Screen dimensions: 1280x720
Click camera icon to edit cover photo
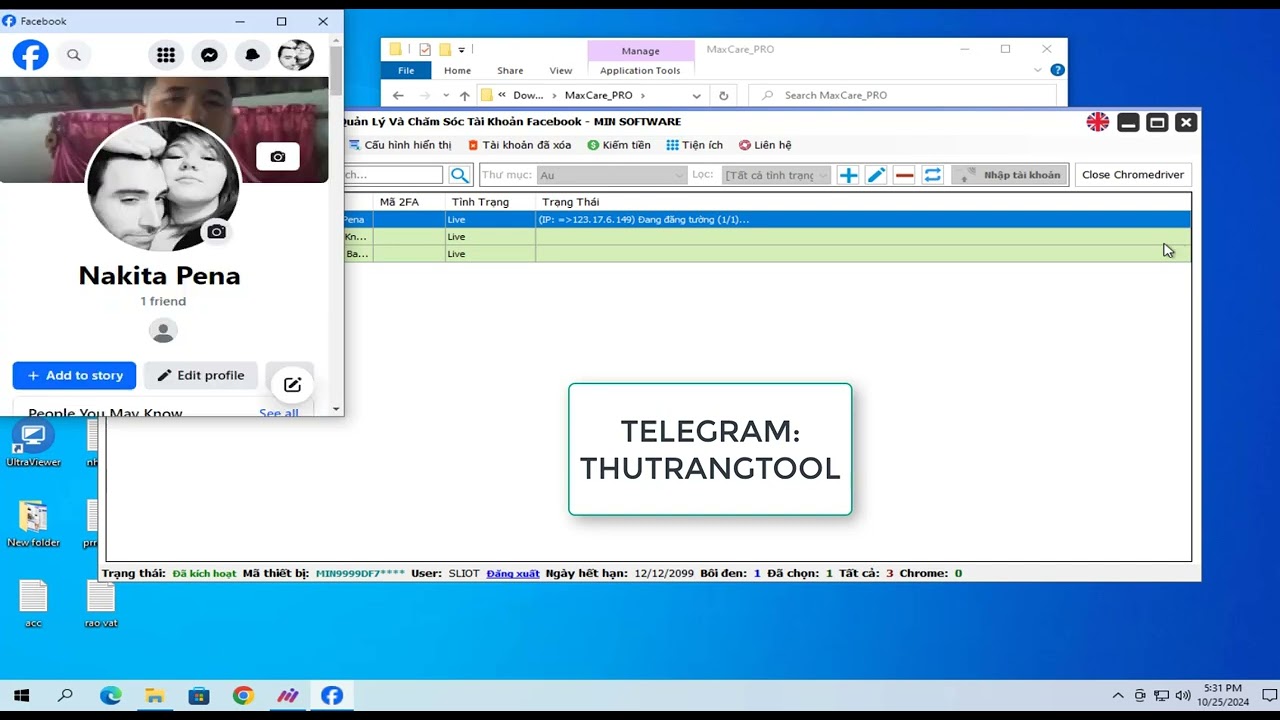(x=278, y=156)
